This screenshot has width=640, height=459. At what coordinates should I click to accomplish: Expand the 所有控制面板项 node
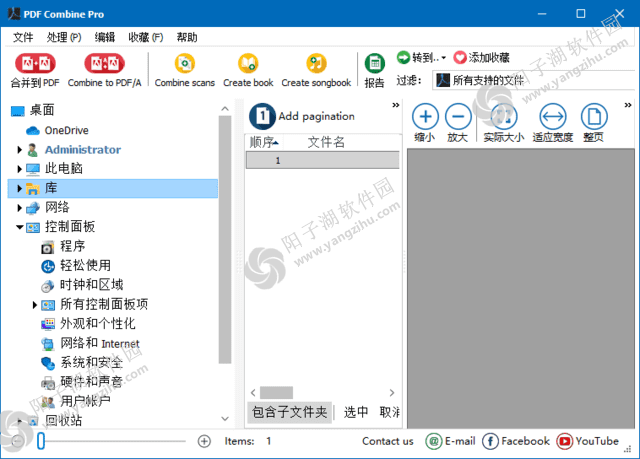[x=35, y=304]
